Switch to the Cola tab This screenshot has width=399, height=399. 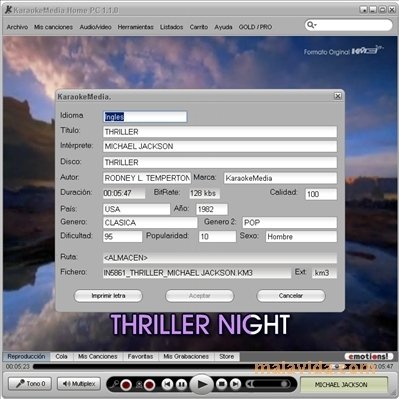(61, 356)
